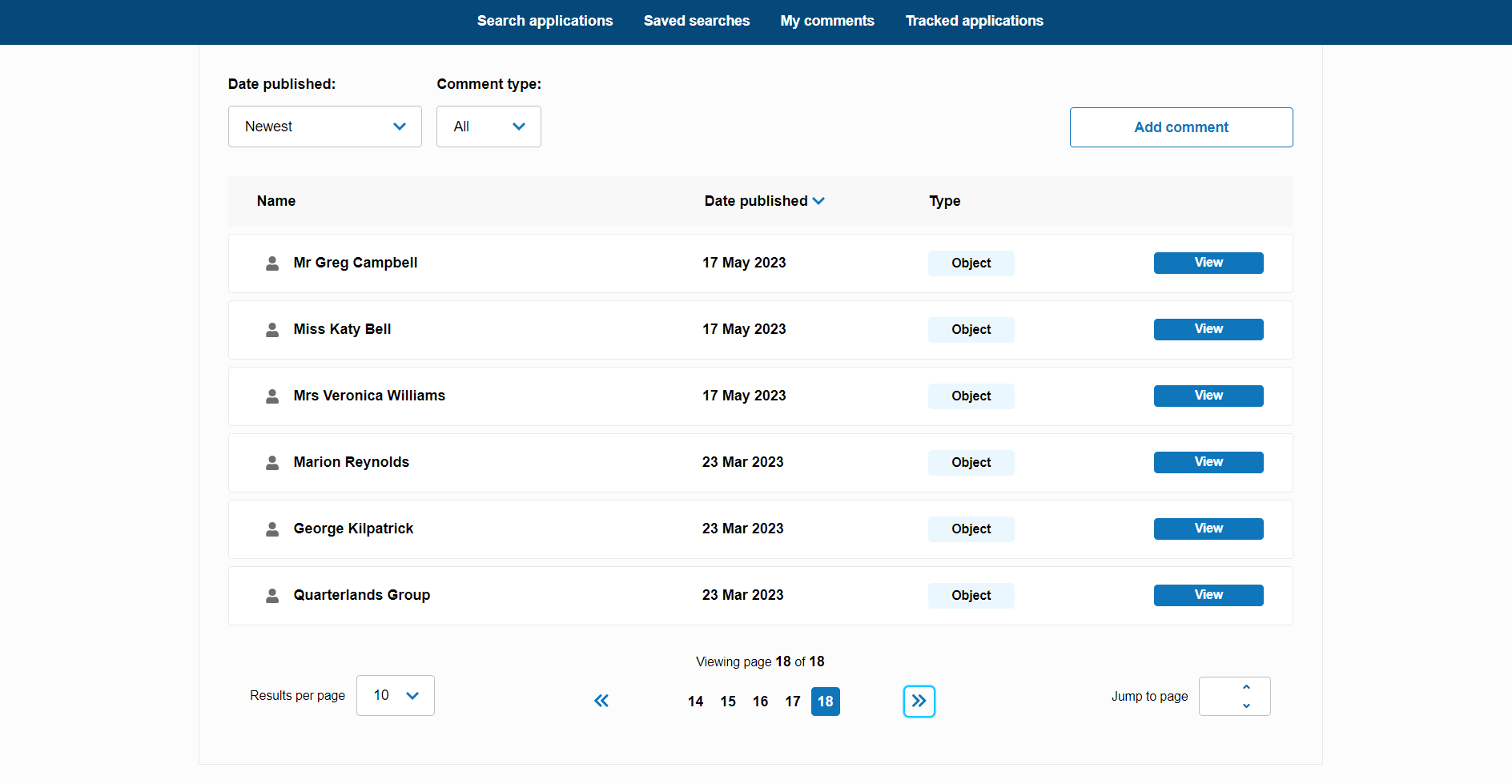Go to last page with double-right arrows

tap(919, 702)
